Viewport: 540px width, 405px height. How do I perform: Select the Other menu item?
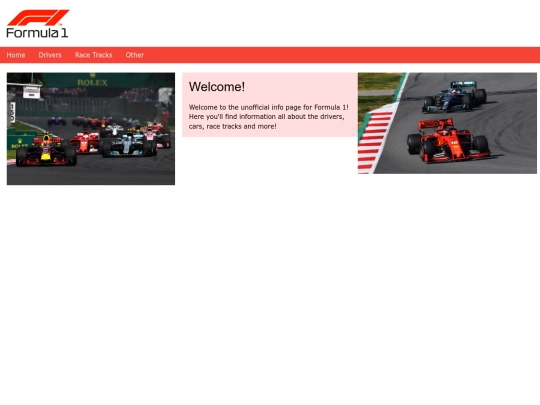[x=135, y=55]
